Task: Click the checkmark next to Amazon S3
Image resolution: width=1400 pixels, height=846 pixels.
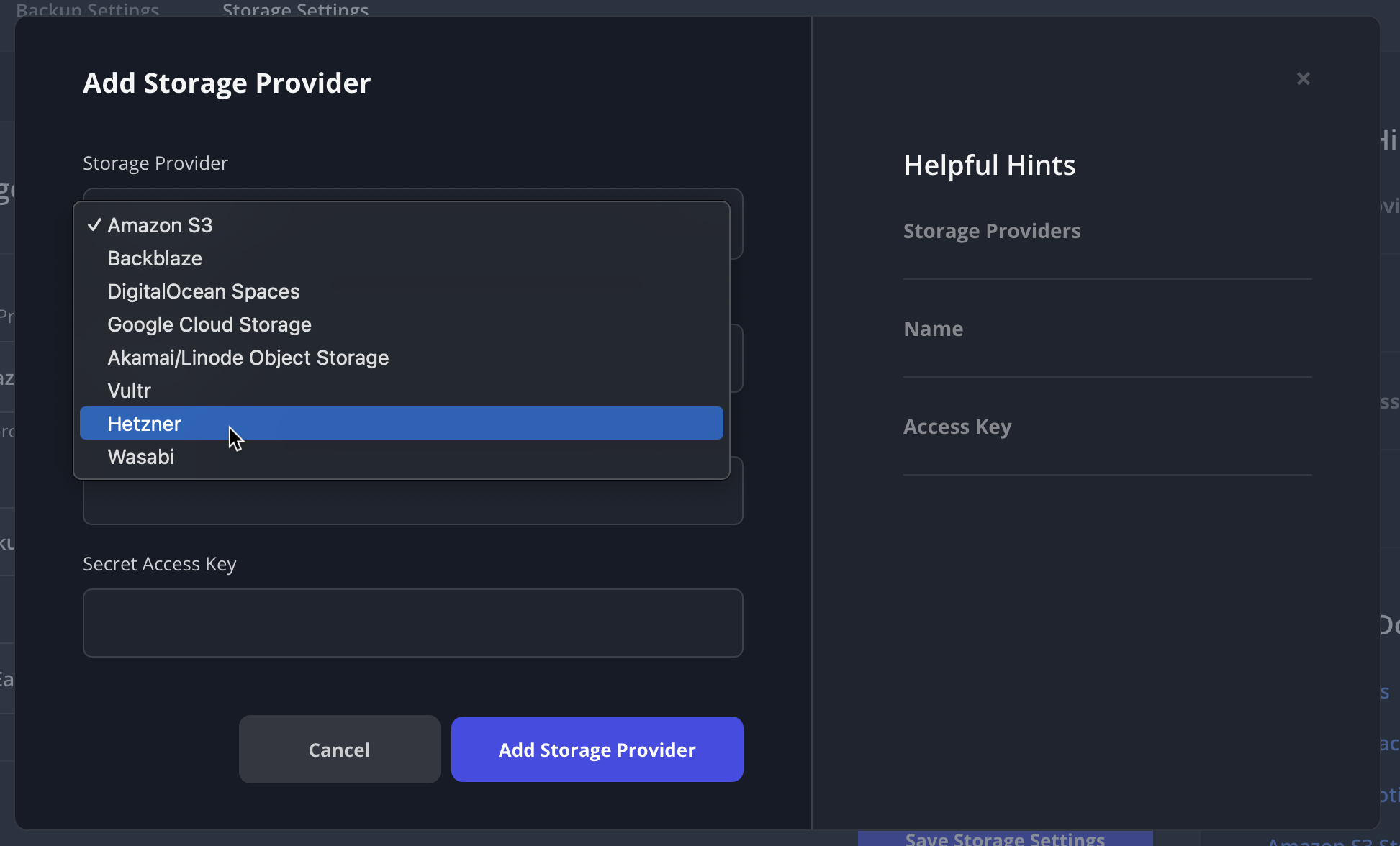Action: coord(94,224)
